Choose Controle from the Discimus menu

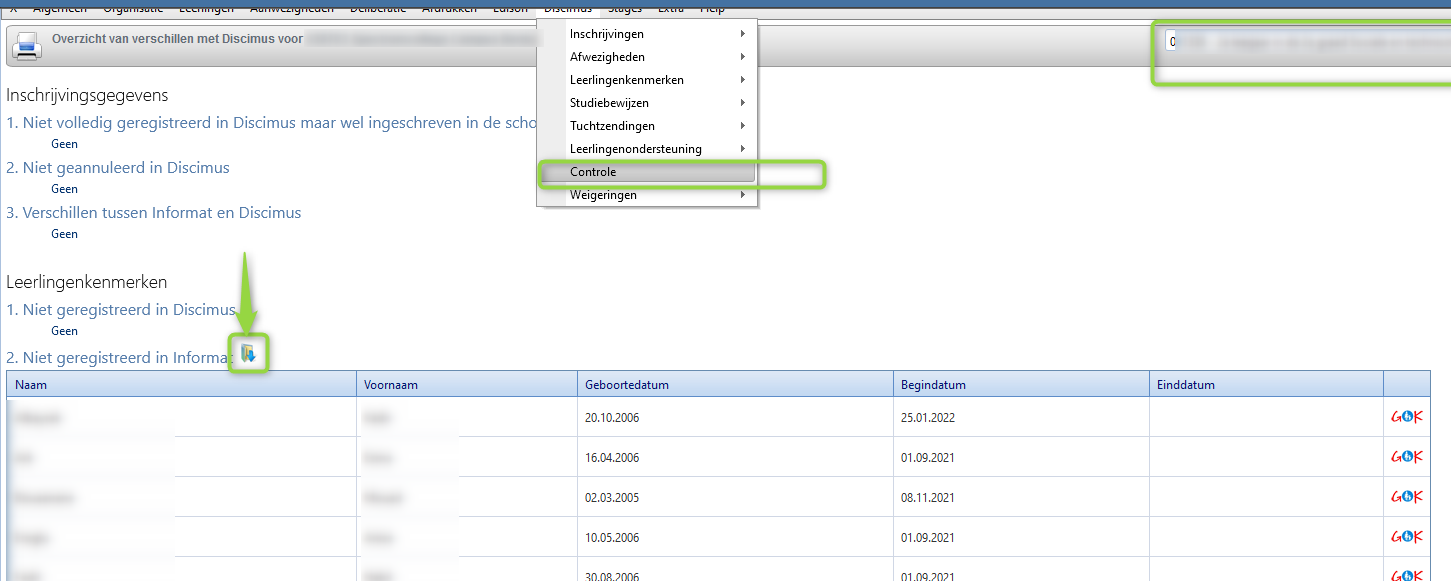click(647, 172)
